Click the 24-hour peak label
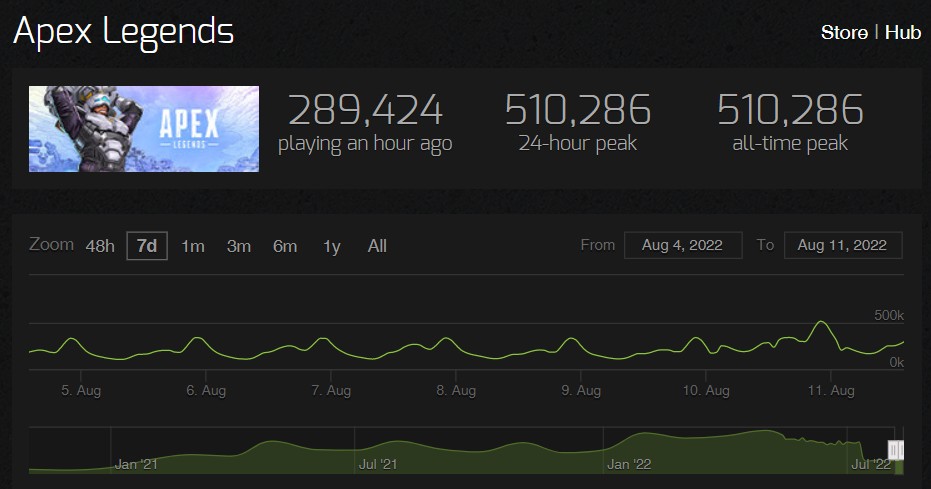Image resolution: width=931 pixels, height=489 pixels. [578, 143]
